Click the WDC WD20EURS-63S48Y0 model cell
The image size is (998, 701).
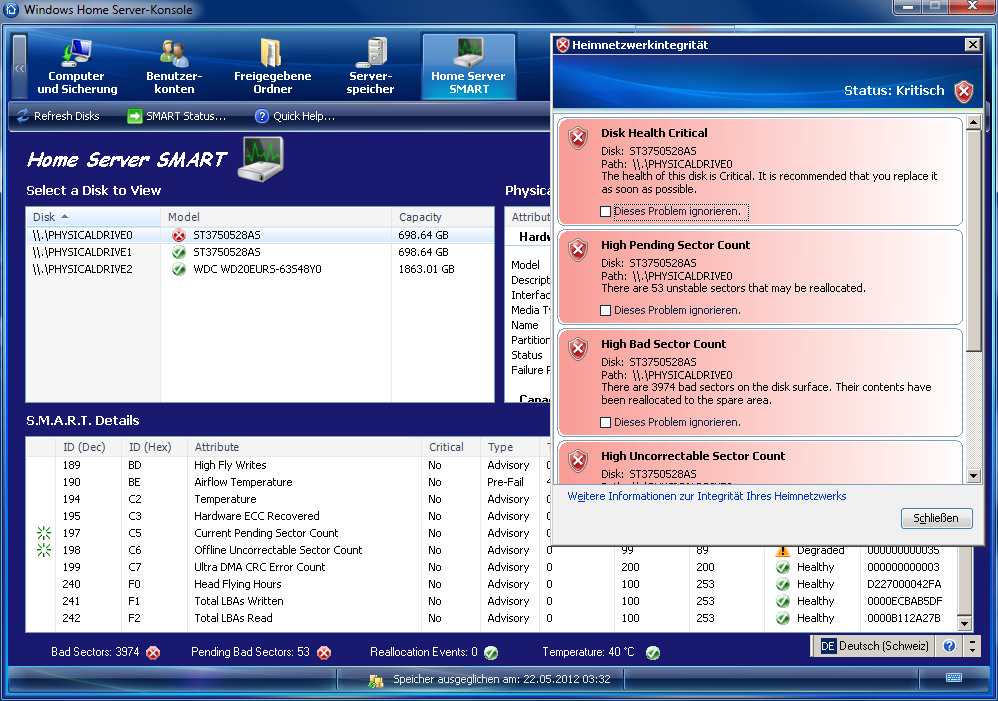pos(257,269)
